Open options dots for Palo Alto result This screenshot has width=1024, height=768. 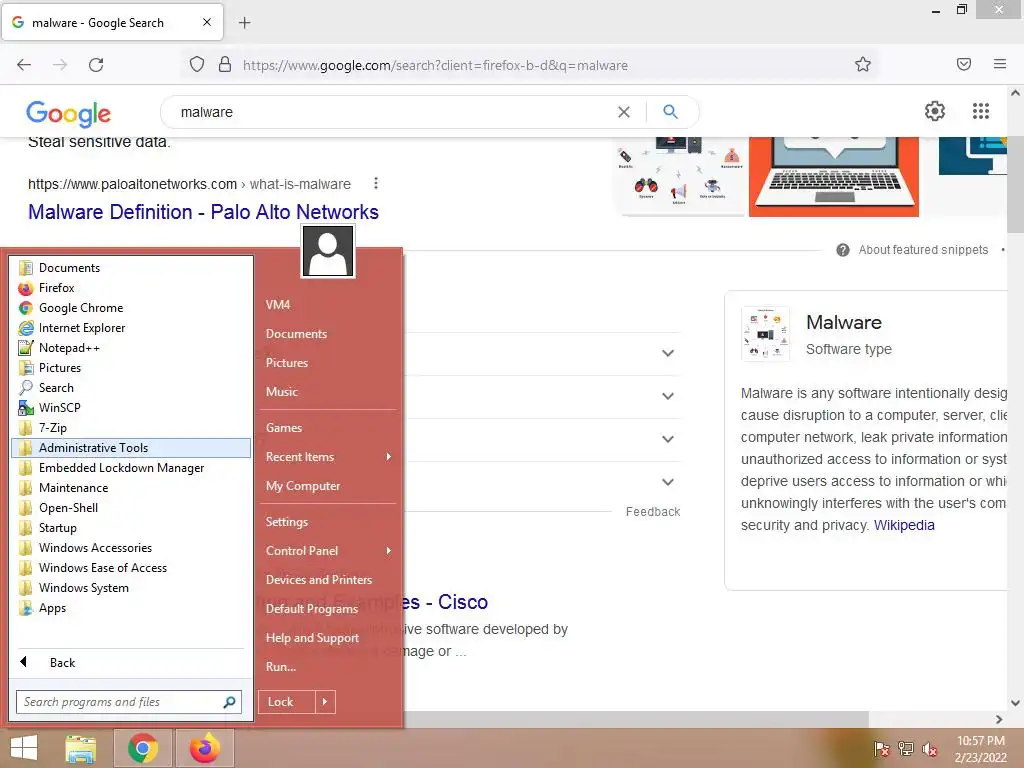pyautogui.click(x=376, y=184)
